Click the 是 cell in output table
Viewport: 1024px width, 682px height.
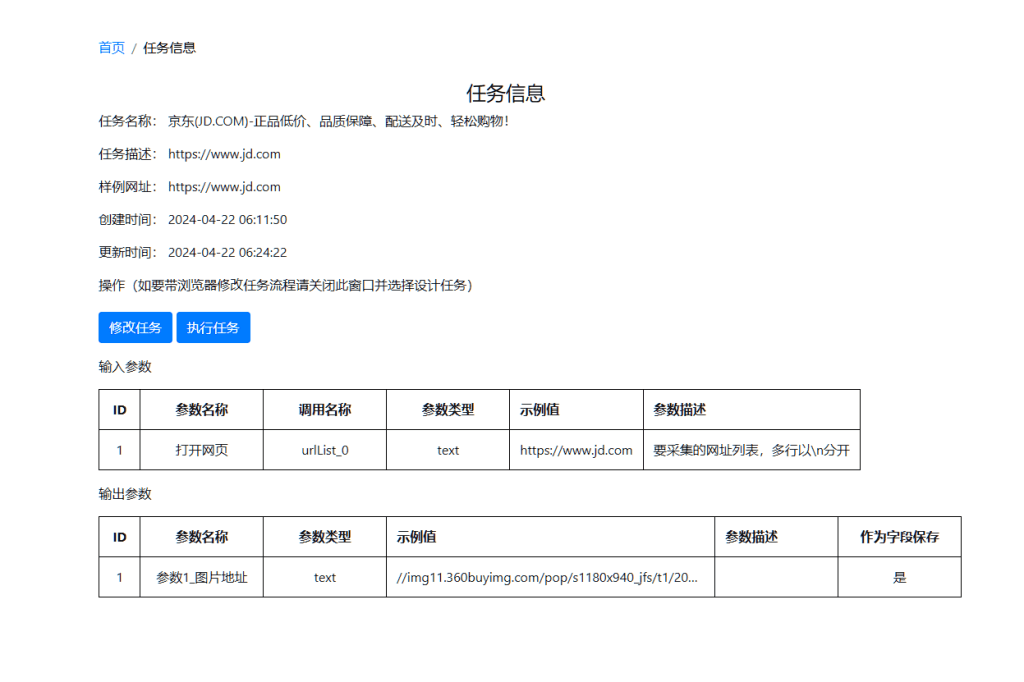899,577
